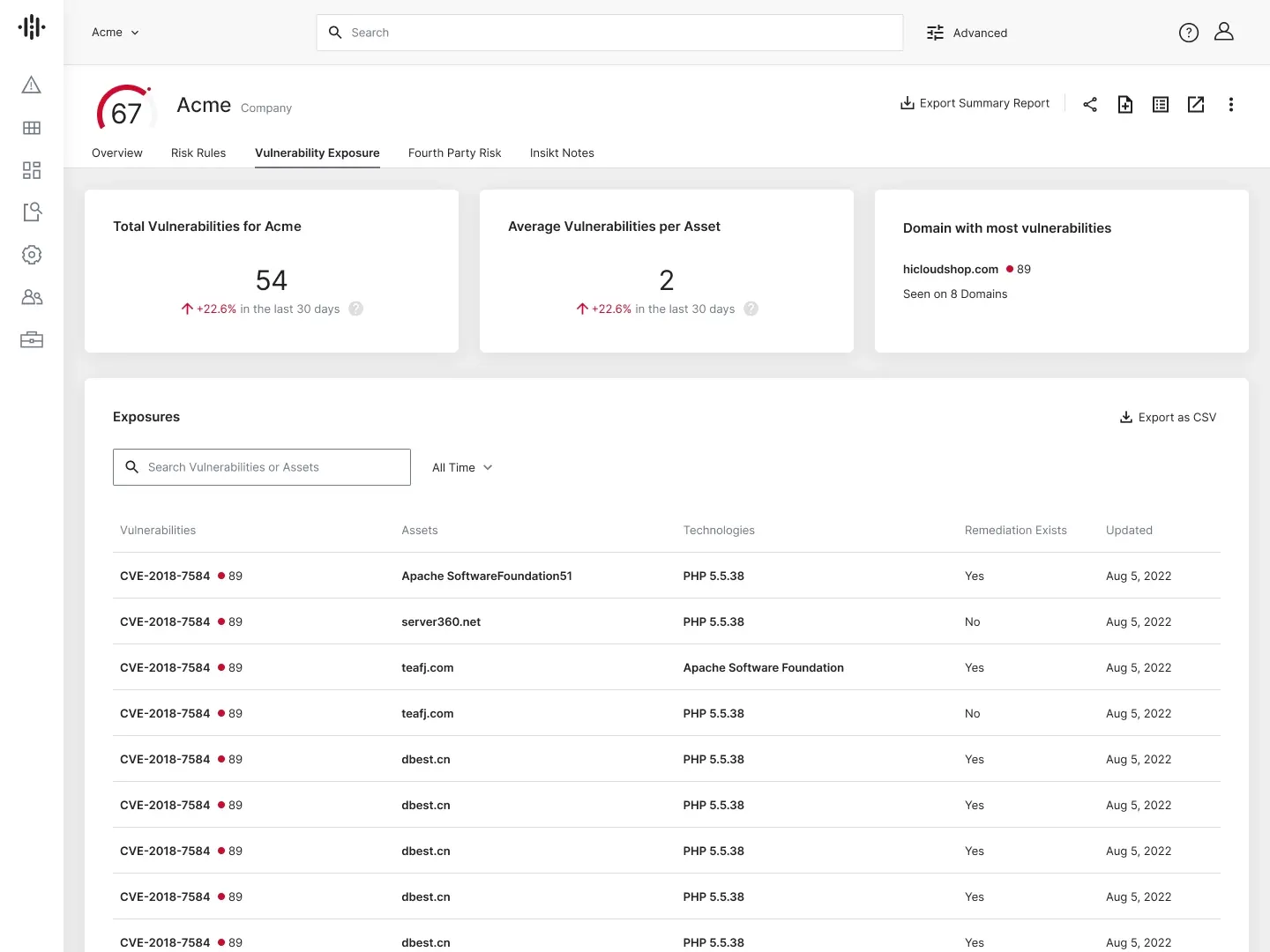1270x952 pixels.
Task: Switch to the Overview tab
Action: pyautogui.click(x=117, y=152)
